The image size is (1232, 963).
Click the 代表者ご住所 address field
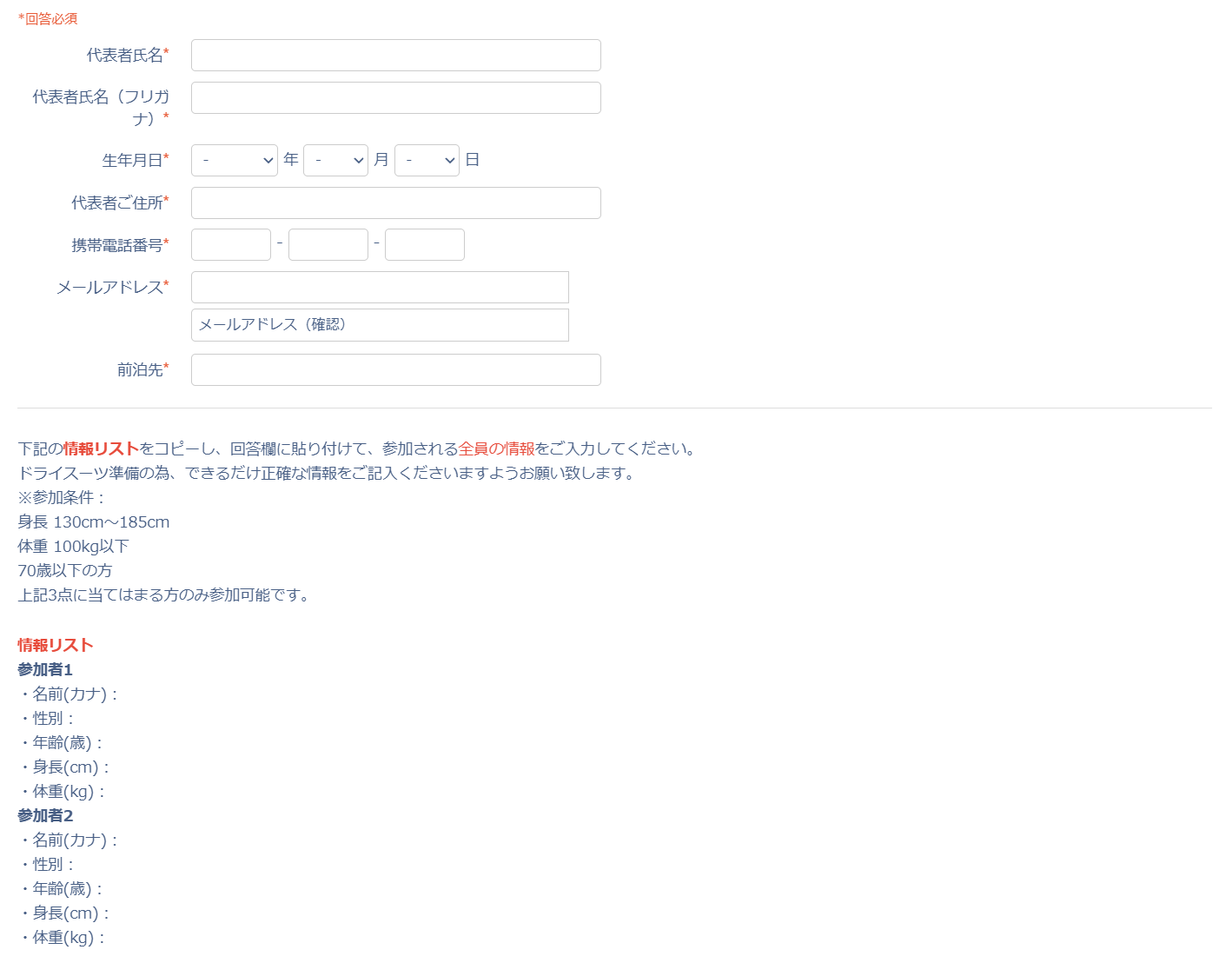point(395,203)
